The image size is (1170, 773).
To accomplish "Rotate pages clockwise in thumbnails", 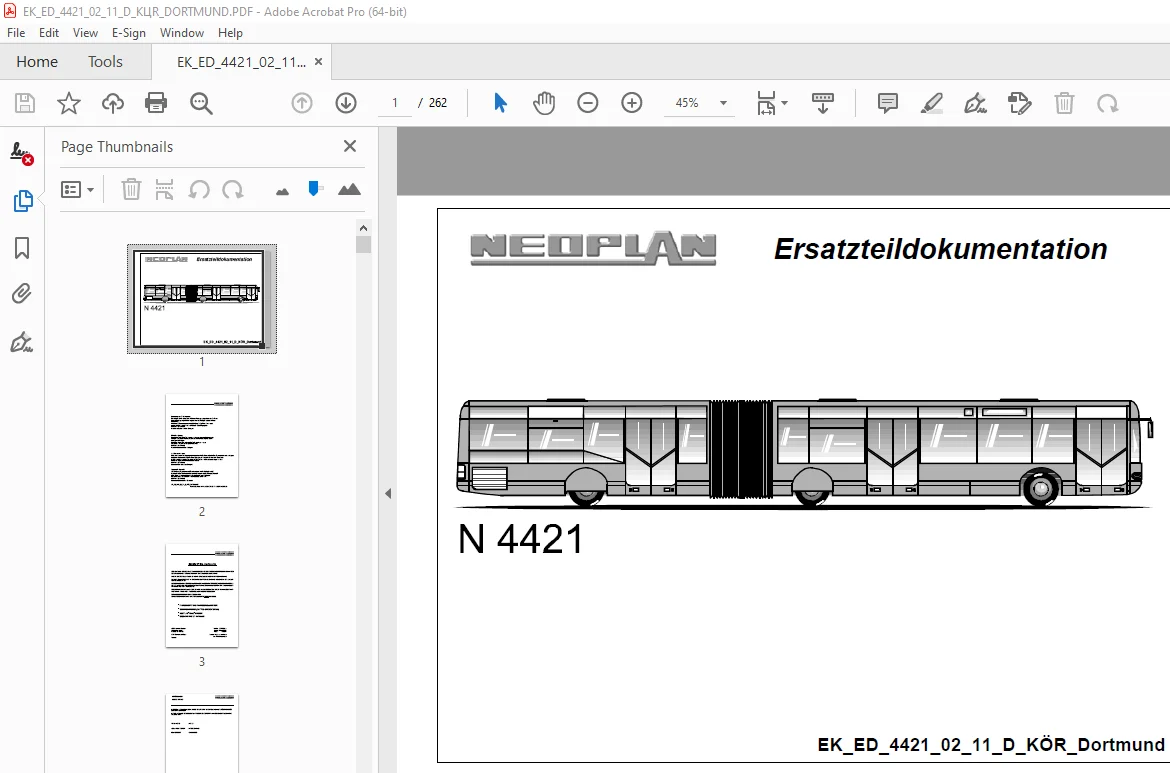I will click(233, 190).
